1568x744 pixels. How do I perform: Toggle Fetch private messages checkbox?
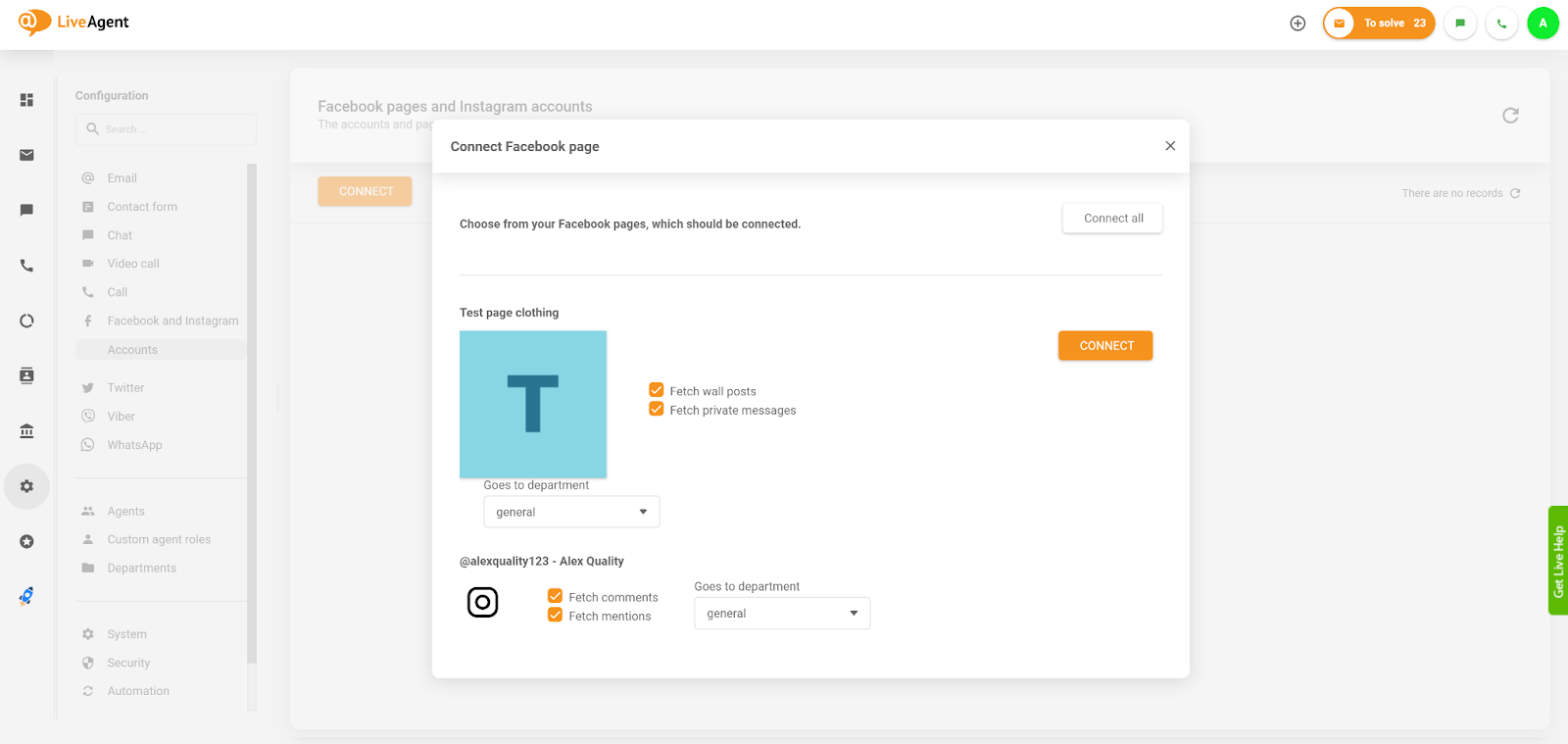pos(657,410)
